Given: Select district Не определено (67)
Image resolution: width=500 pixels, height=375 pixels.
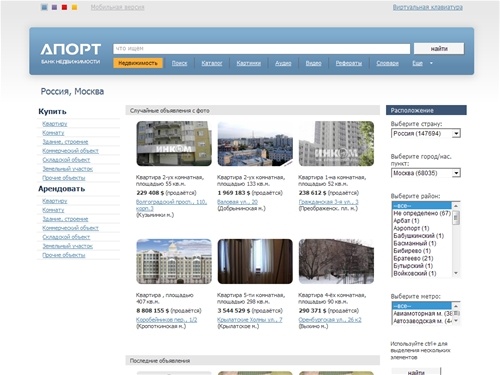Looking at the screenshot, I should [x=422, y=213].
